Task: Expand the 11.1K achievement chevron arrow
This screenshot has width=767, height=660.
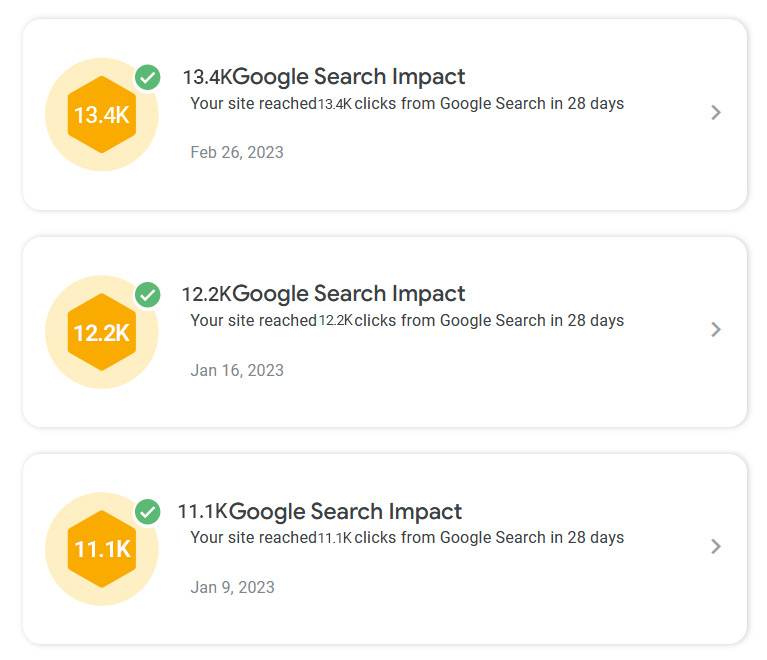Action: pyautogui.click(x=715, y=547)
